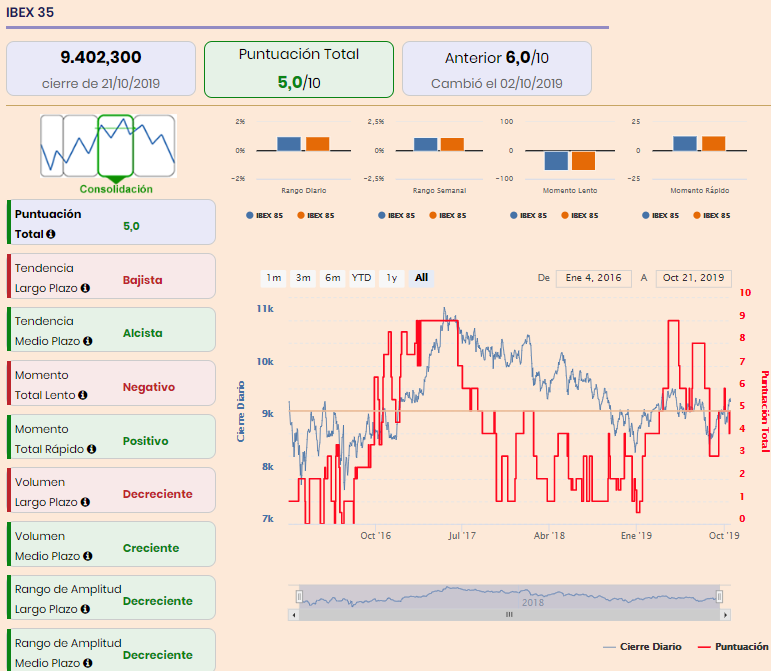This screenshot has height=671, width=771.
Task: Select the YTD range button
Action: [361, 278]
